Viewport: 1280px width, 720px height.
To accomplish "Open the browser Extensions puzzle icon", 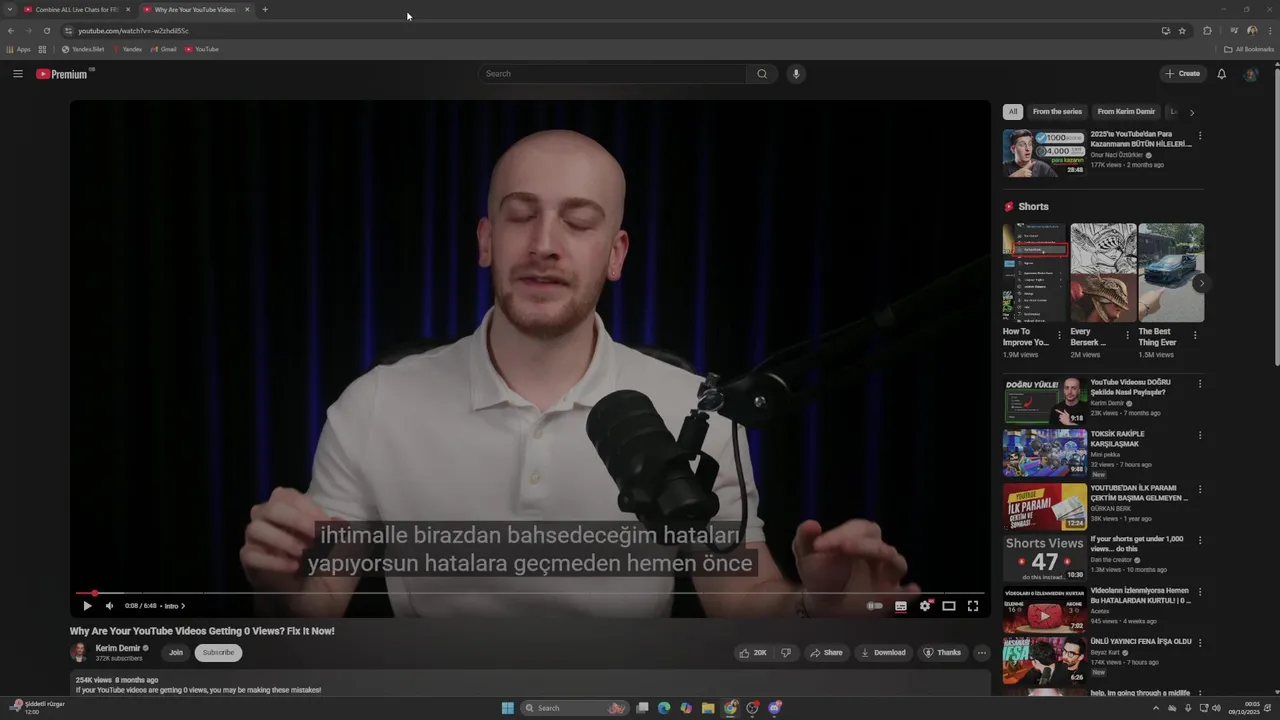I will coord(1207,31).
